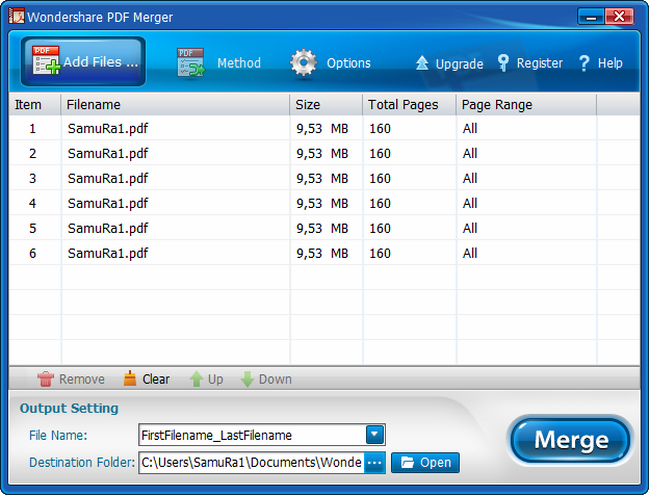Start merging with the Merge button
The height and width of the screenshot is (496, 650).
(x=570, y=440)
